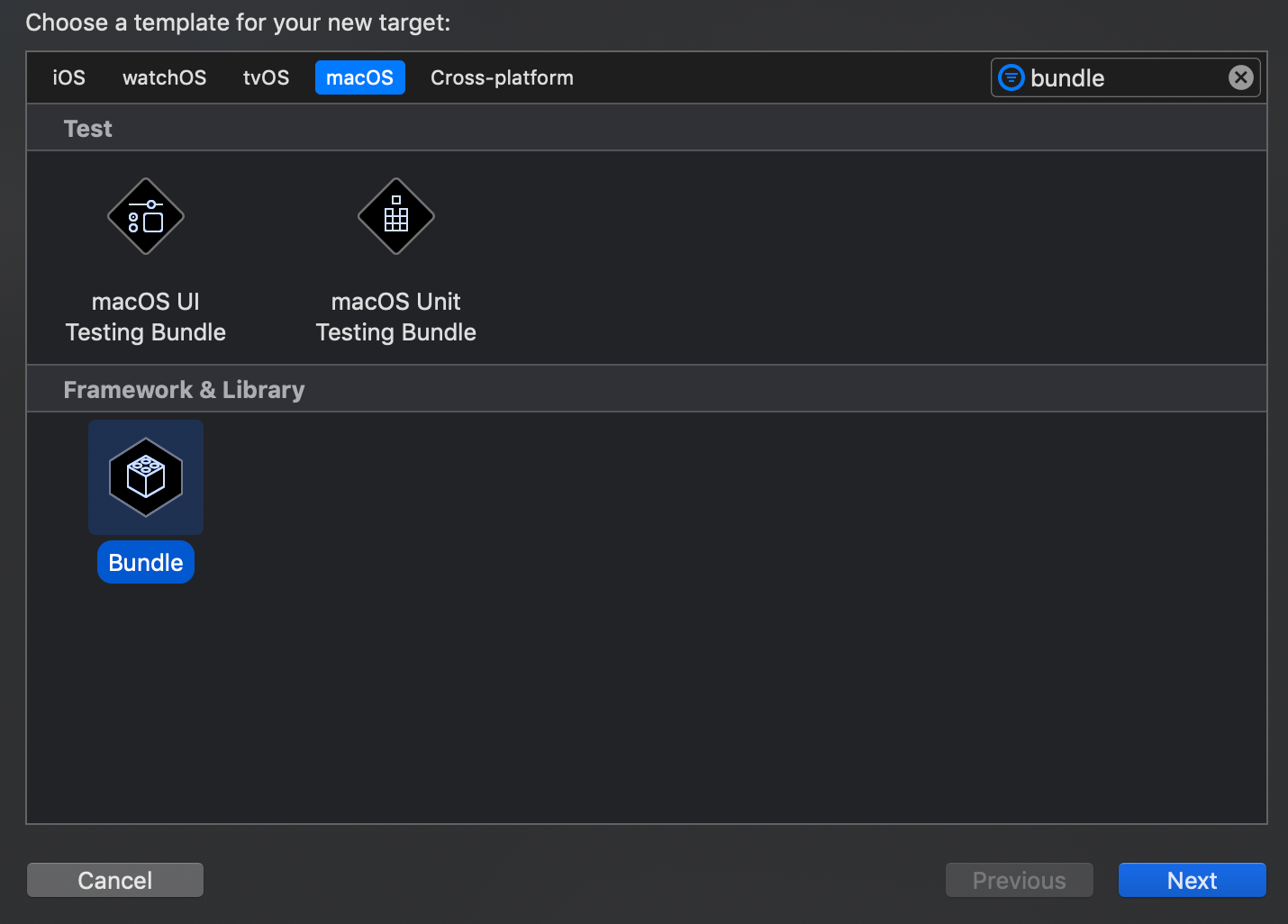
Task: Cancel the new target creation
Action: [x=114, y=880]
